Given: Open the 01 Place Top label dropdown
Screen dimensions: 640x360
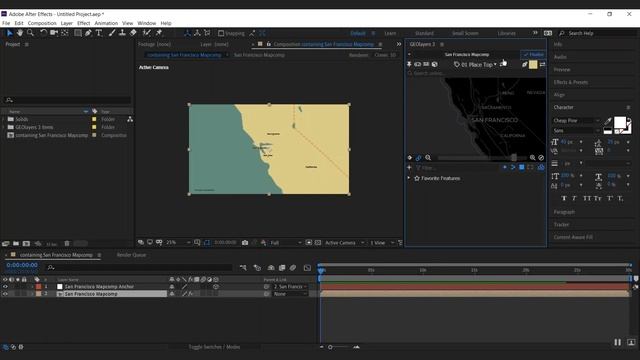Looking at the screenshot, I should [476, 64].
